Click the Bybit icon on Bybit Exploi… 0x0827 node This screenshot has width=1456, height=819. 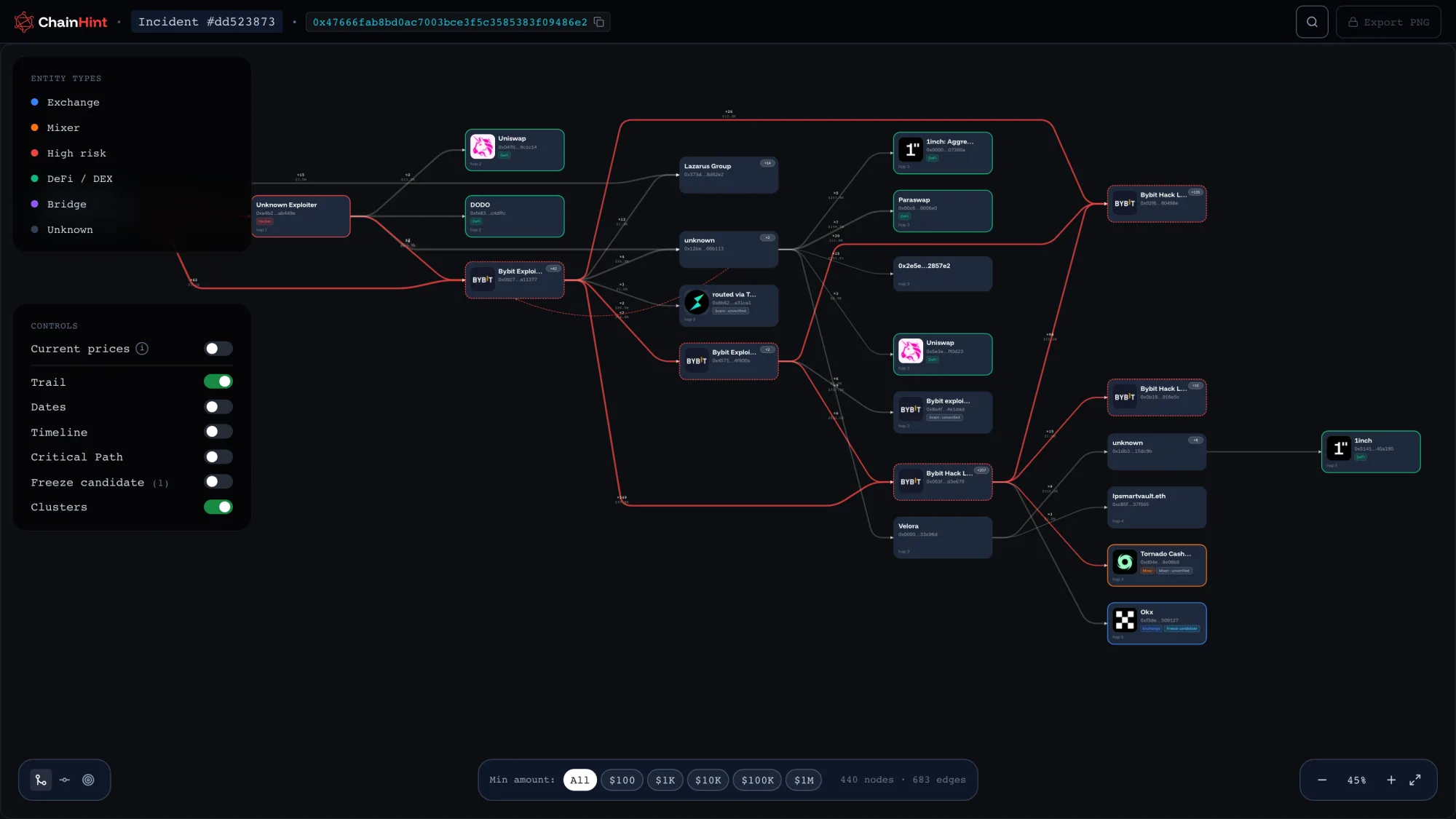(482, 280)
